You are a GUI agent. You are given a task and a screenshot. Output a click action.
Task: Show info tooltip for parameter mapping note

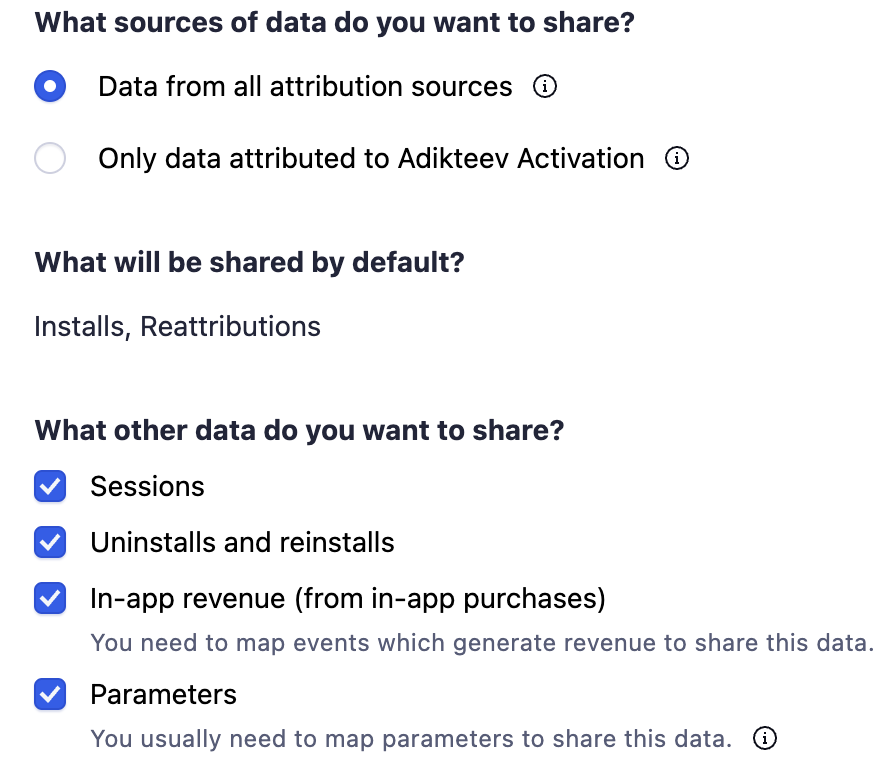[x=765, y=739]
